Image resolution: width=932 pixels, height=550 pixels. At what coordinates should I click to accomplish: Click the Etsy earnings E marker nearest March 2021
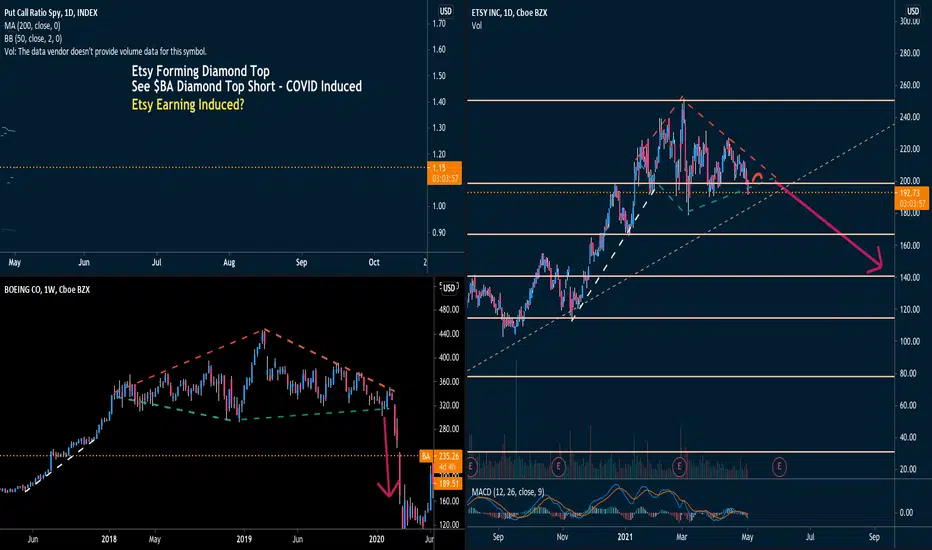point(679,467)
